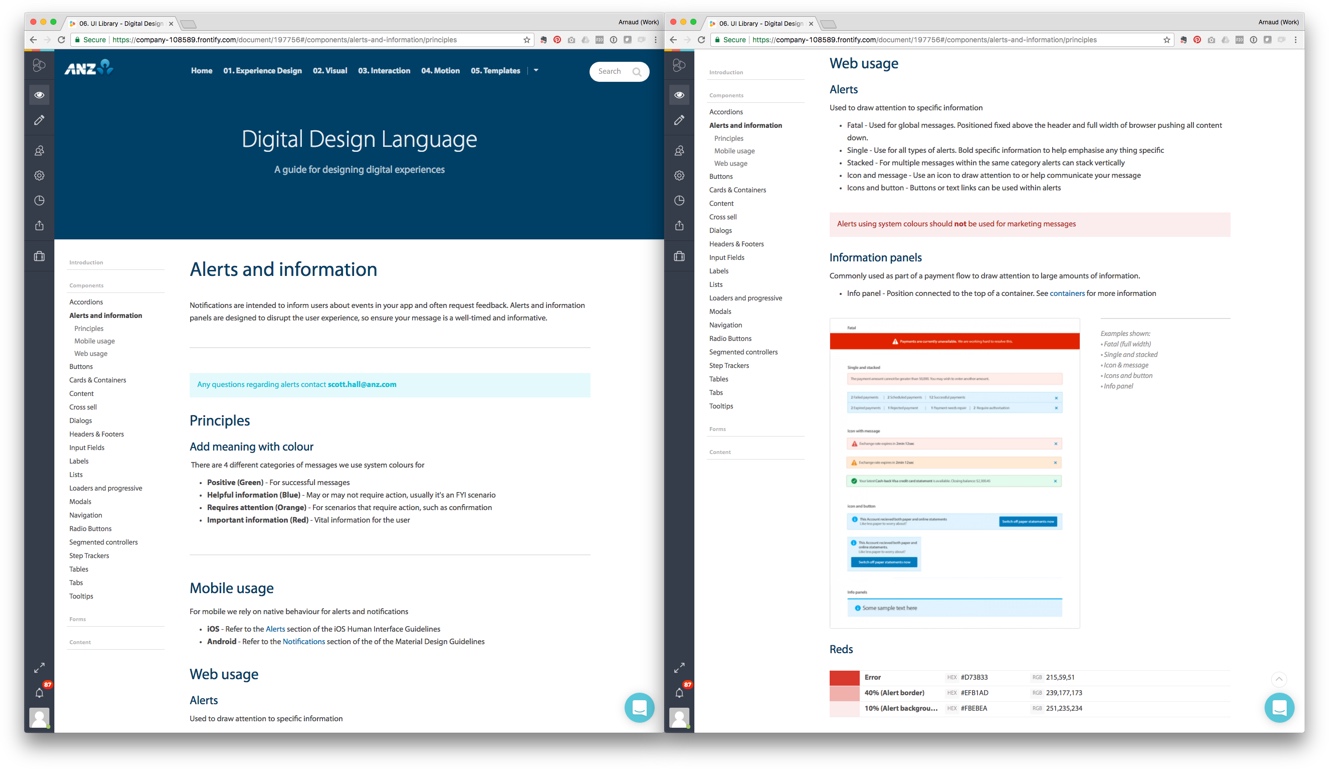Click the briefcase icon in left window sidebar

pyautogui.click(x=39, y=256)
